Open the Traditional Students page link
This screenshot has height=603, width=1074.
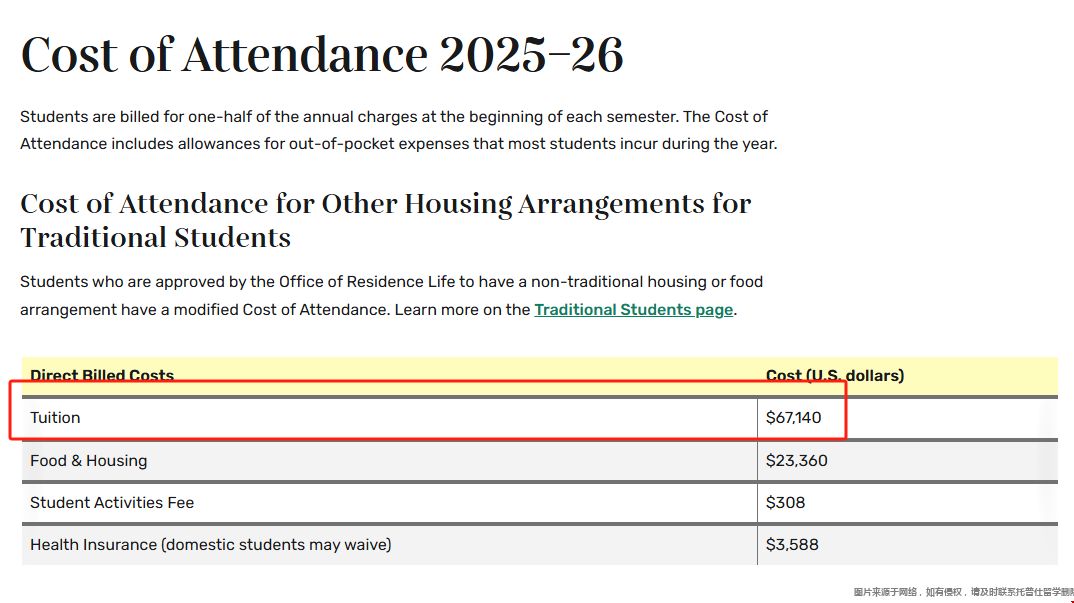633,310
